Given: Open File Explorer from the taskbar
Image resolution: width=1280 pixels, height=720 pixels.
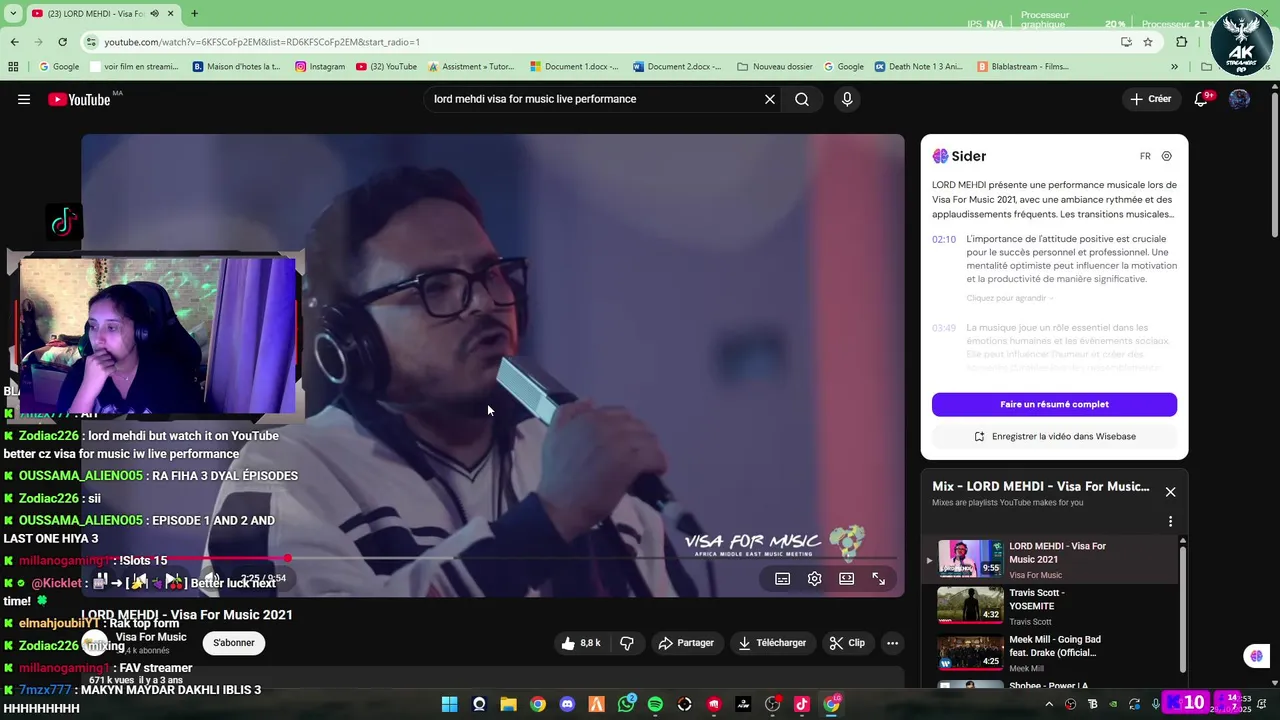Looking at the screenshot, I should click(x=508, y=704).
